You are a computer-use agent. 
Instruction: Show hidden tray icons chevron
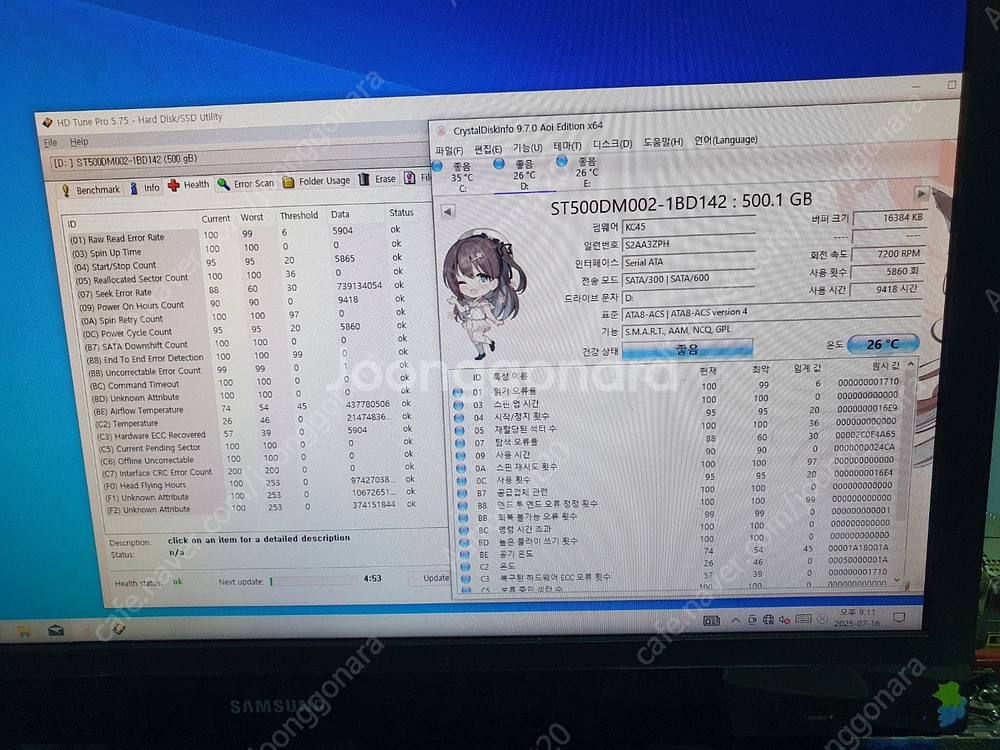tap(735, 620)
